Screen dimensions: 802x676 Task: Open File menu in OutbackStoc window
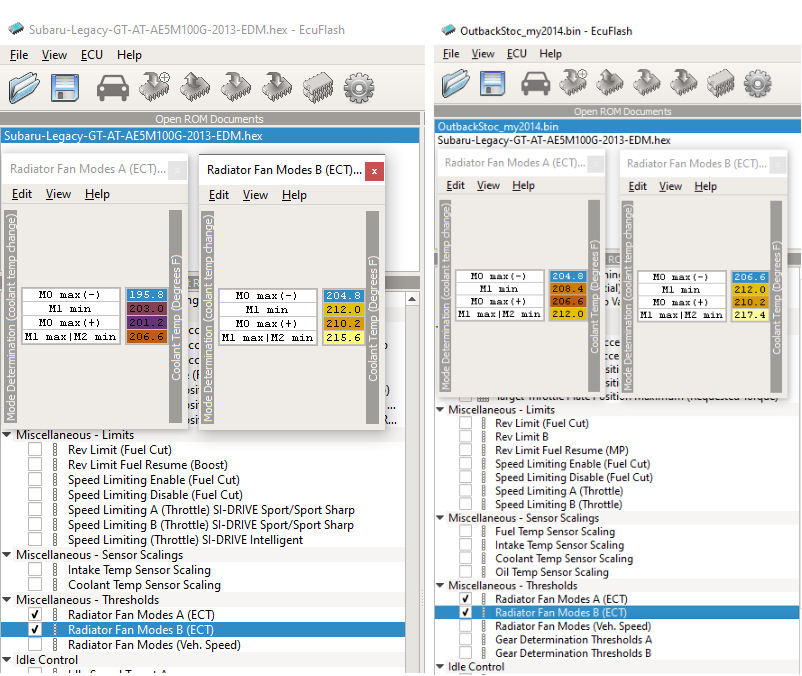[451, 54]
